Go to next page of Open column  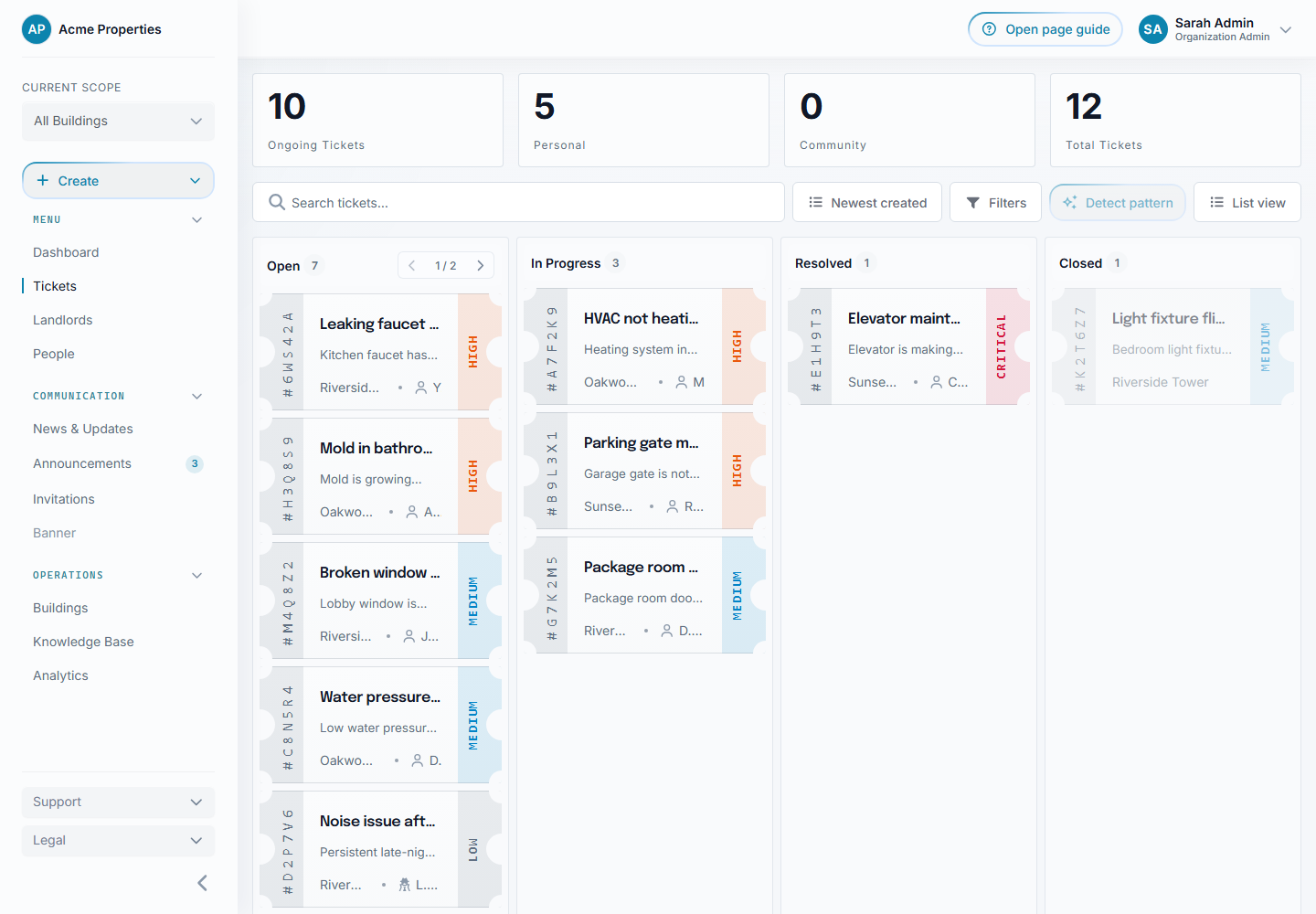(481, 266)
